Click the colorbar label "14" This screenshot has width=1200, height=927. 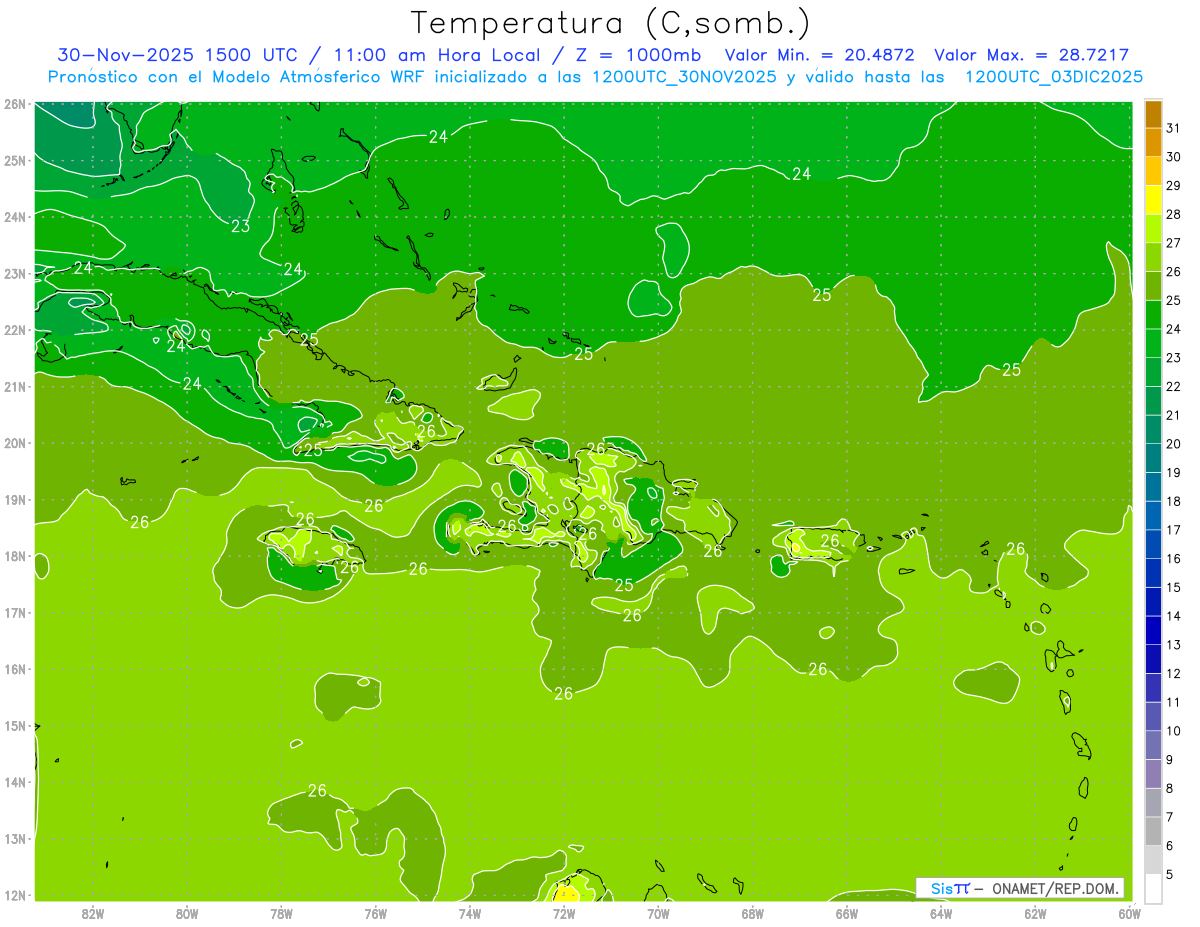[x=1173, y=616]
